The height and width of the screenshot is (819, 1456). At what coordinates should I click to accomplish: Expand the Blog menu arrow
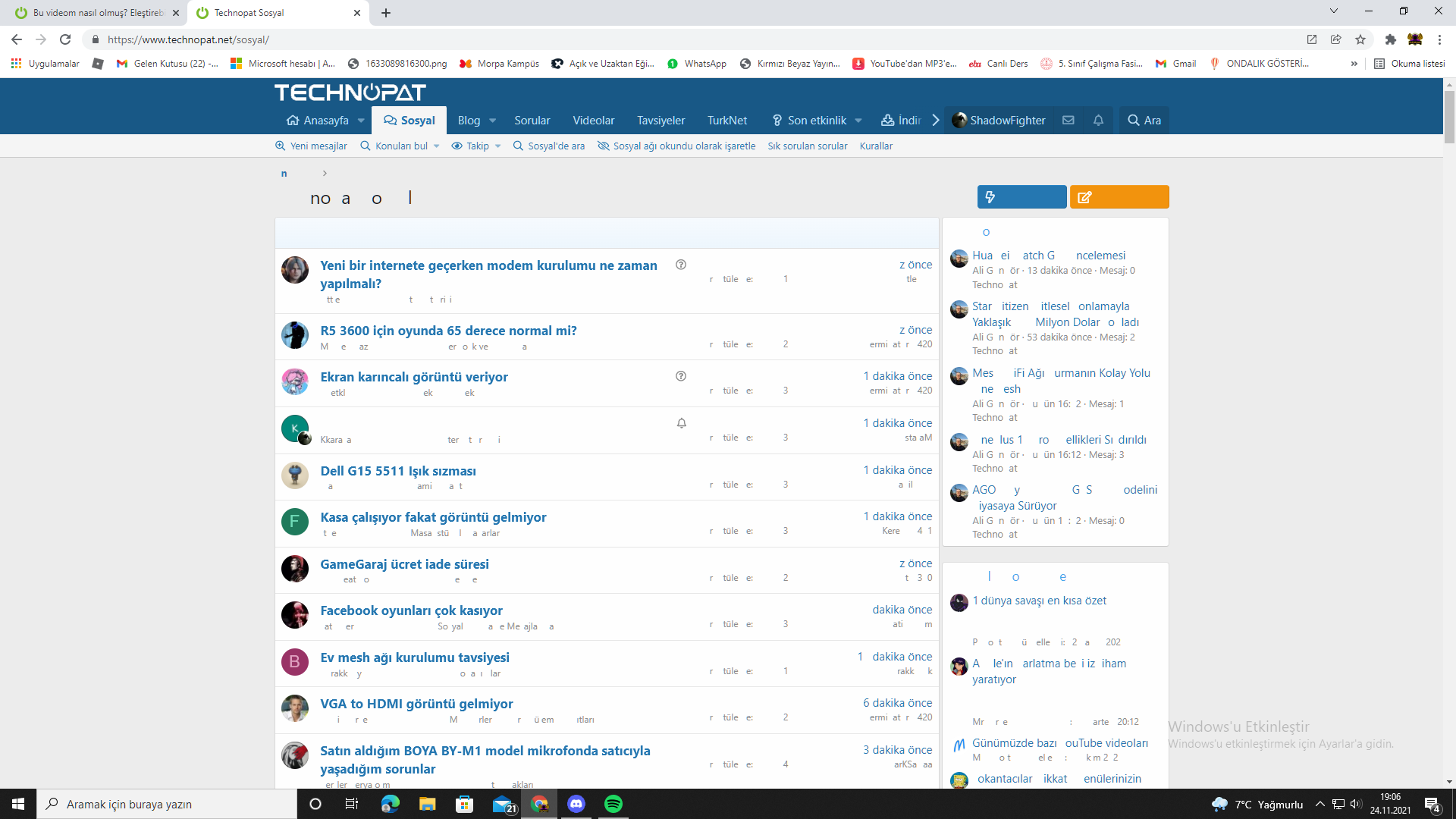tap(493, 121)
